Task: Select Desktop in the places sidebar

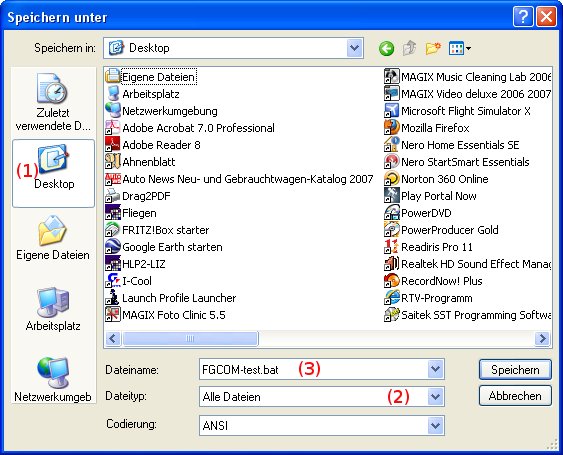Action: point(53,173)
